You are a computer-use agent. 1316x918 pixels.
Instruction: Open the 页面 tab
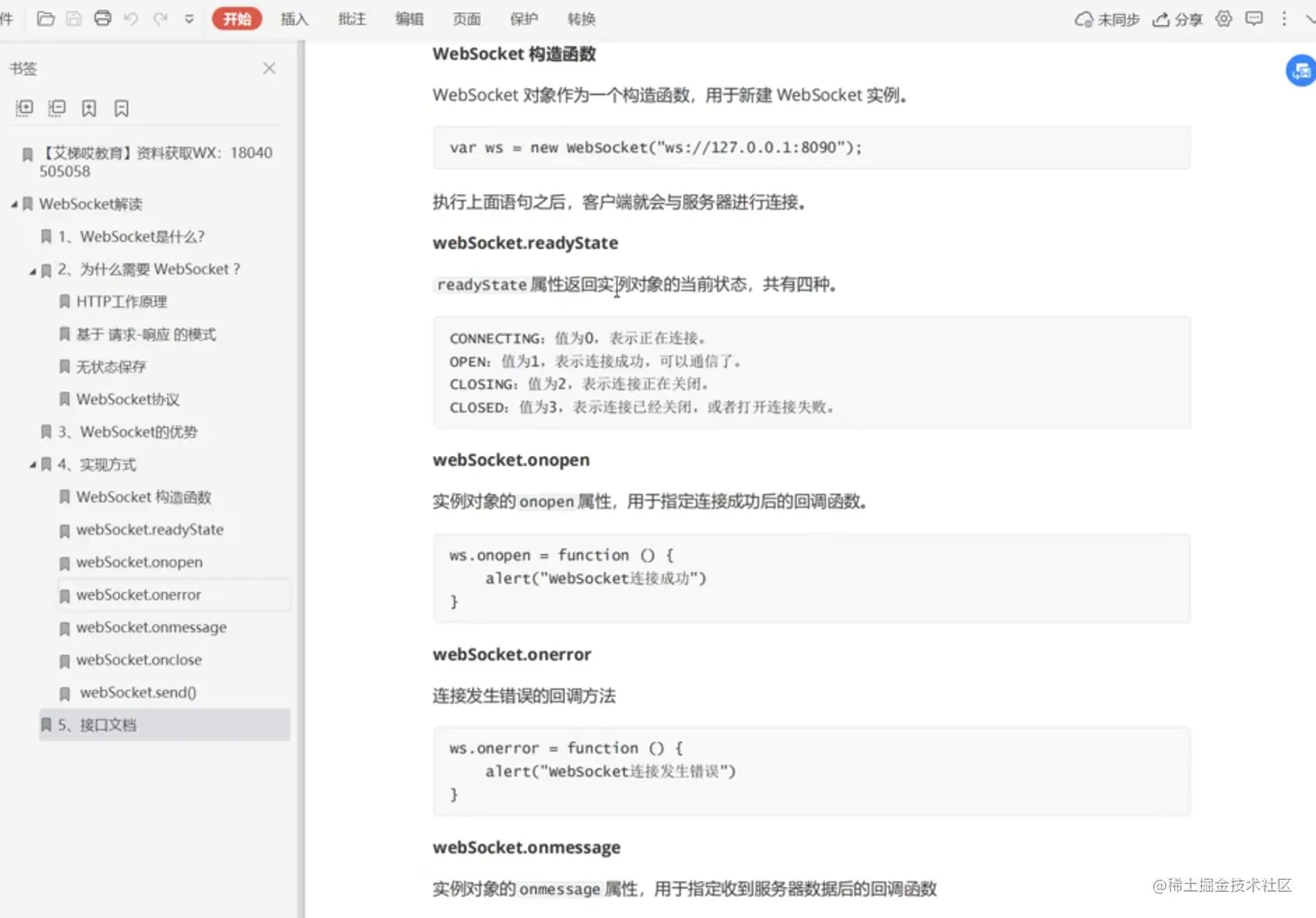pyautogui.click(x=467, y=18)
